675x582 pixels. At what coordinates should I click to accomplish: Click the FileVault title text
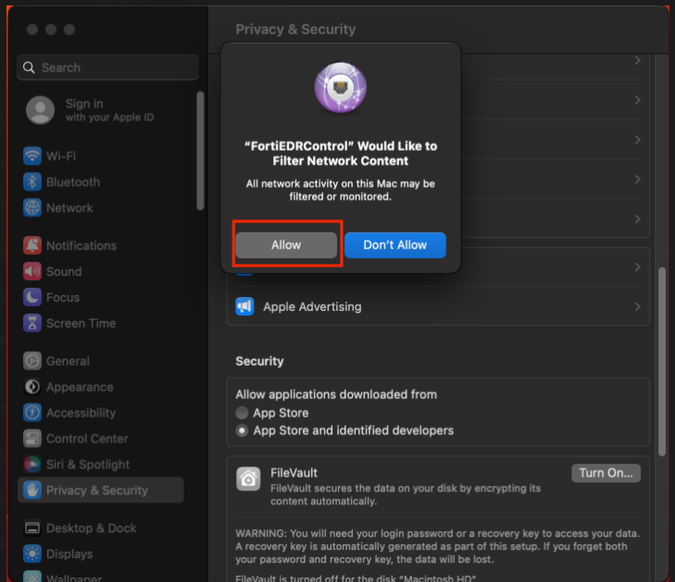click(294, 473)
